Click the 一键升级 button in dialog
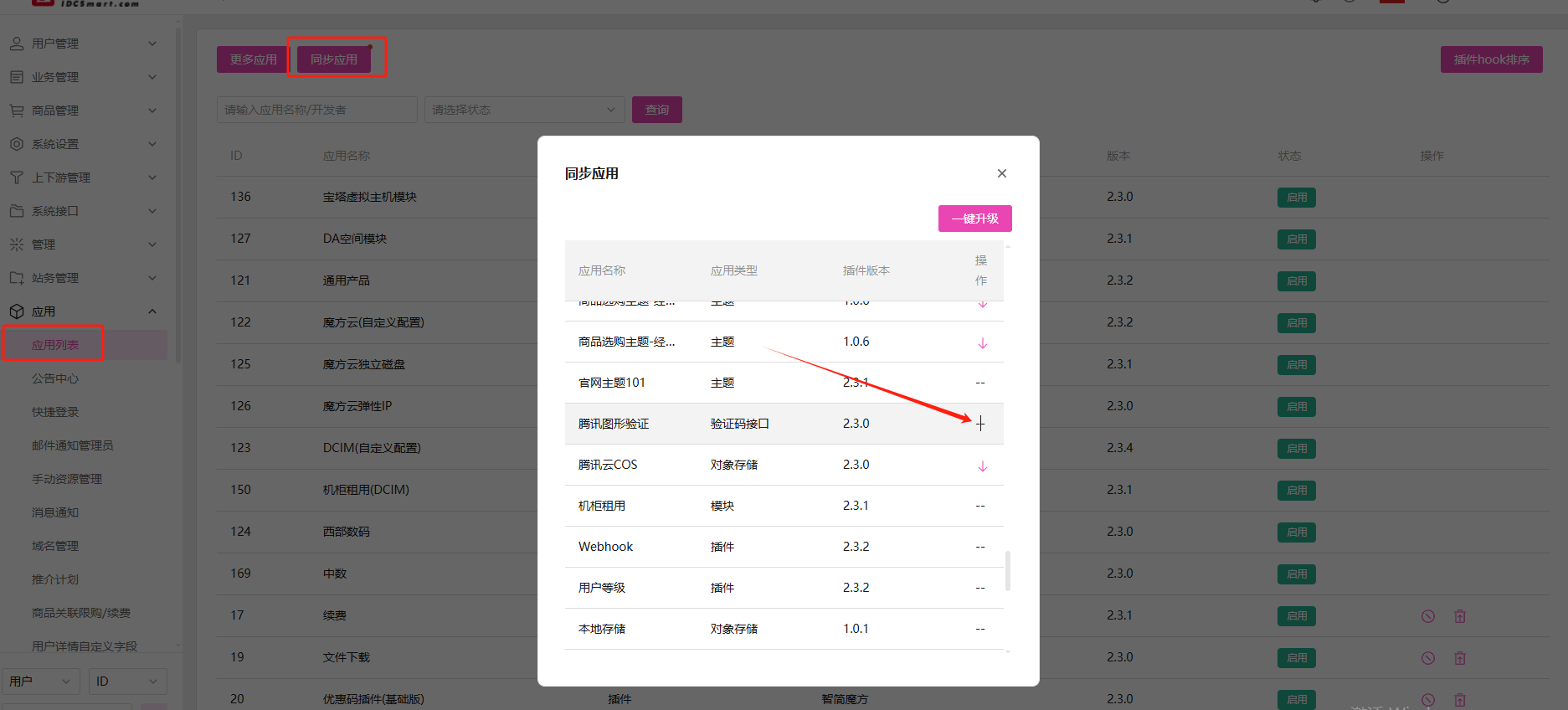The image size is (1568, 710). [975, 219]
